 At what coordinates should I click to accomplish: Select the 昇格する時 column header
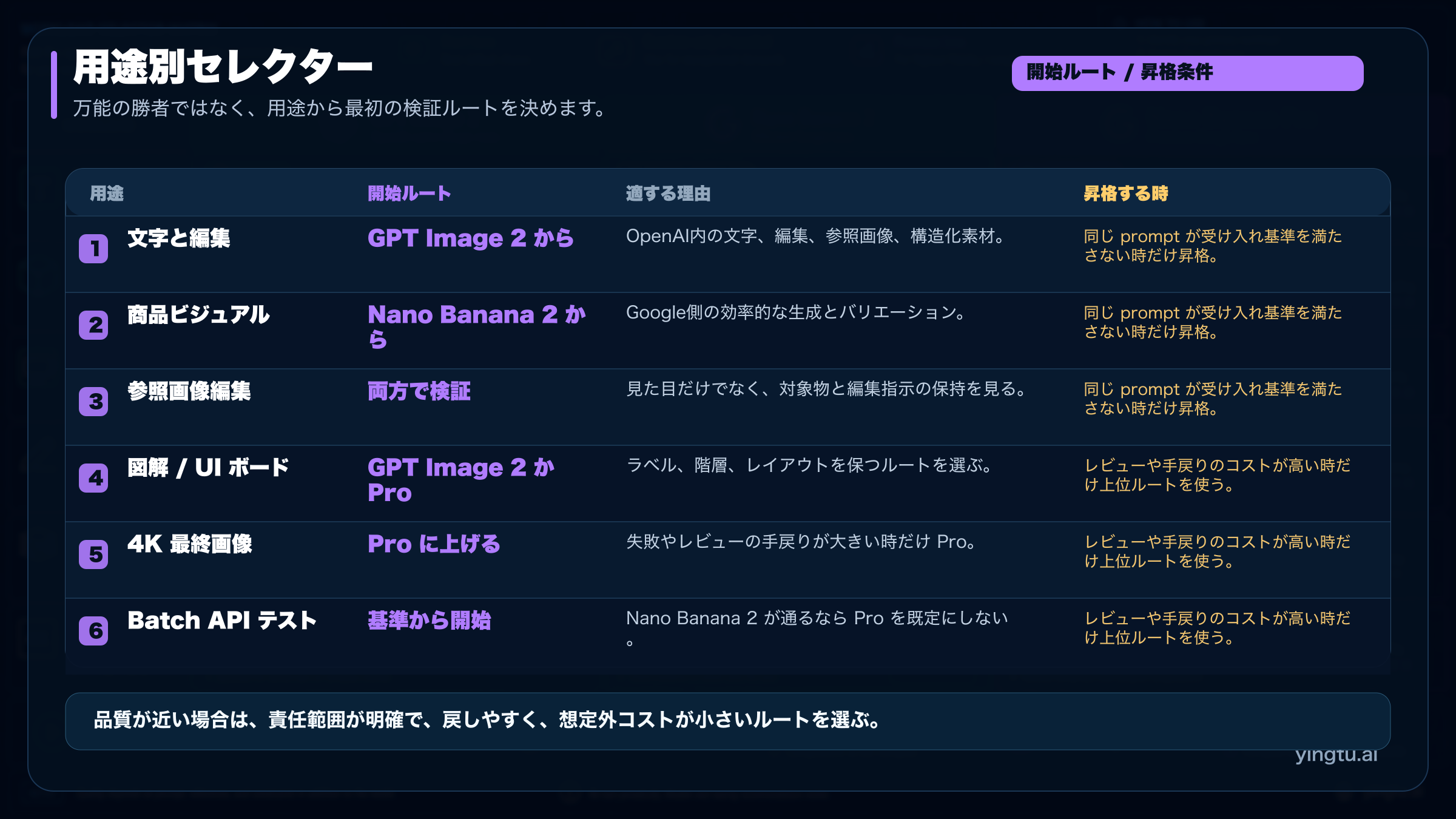1125,194
